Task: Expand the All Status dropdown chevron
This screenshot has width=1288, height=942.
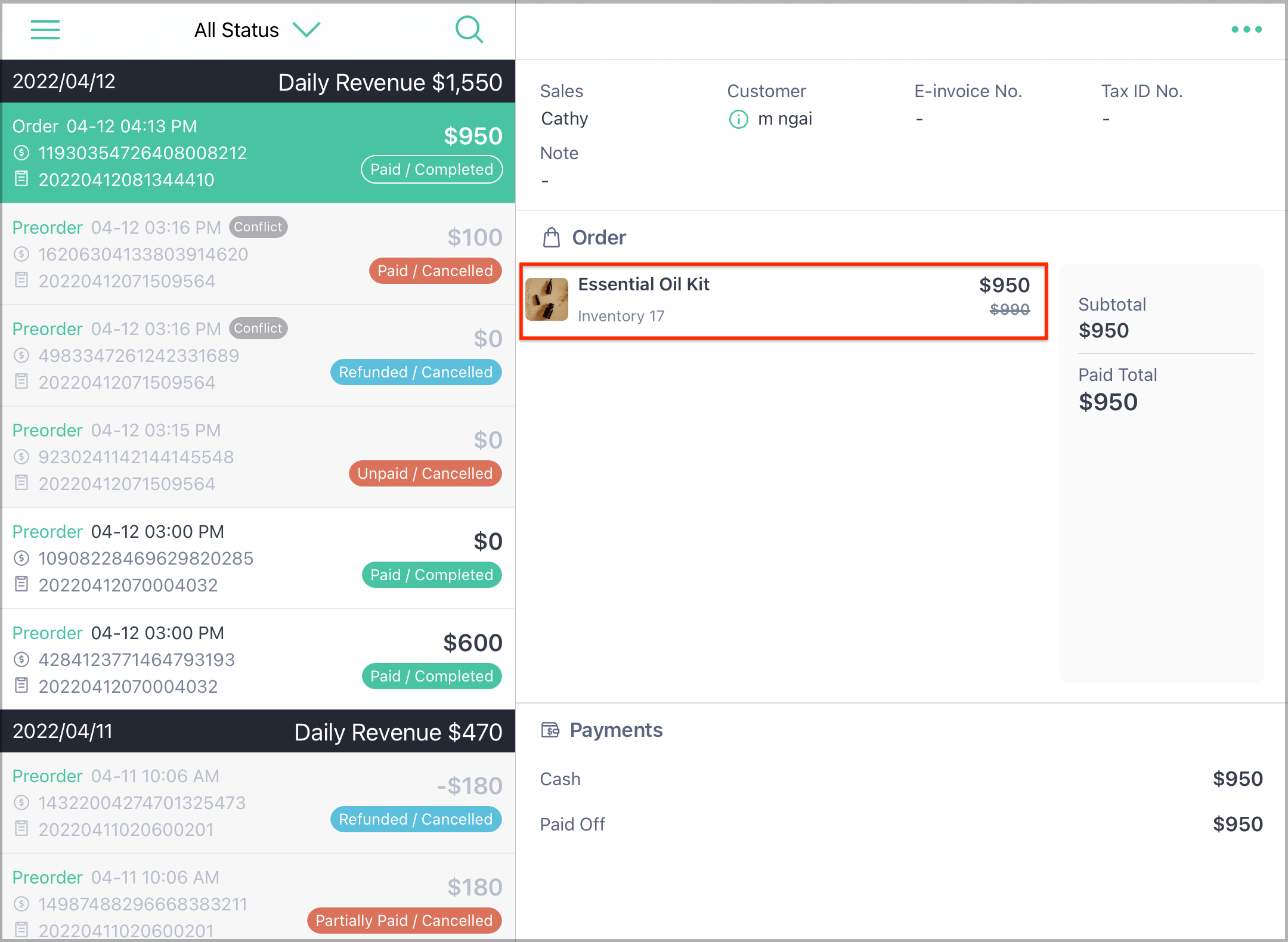Action: (306, 29)
